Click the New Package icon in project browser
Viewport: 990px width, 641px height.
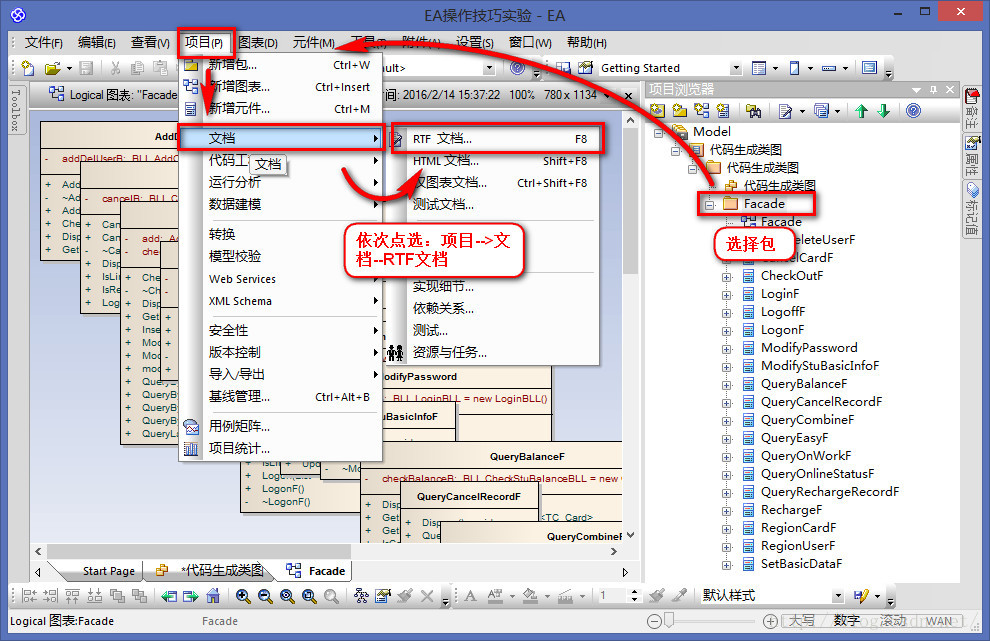(679, 111)
